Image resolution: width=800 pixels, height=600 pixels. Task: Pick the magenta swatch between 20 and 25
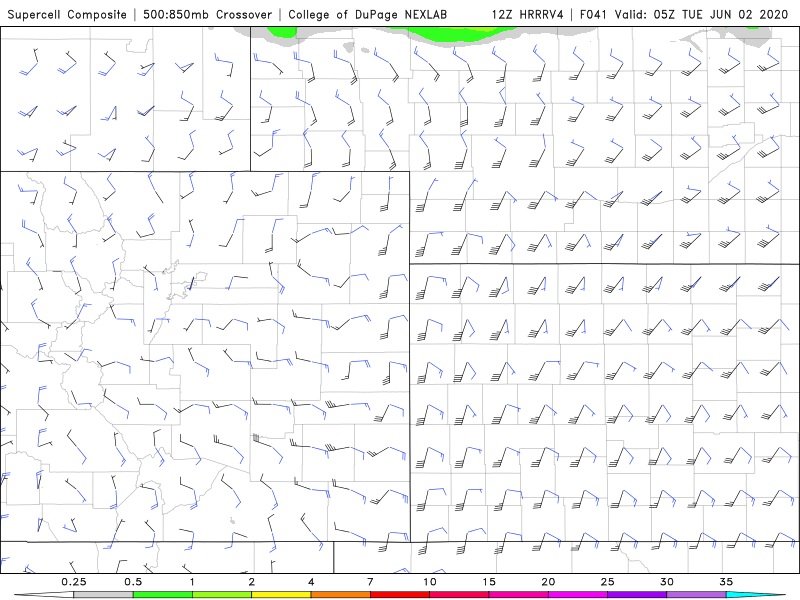coord(578,595)
